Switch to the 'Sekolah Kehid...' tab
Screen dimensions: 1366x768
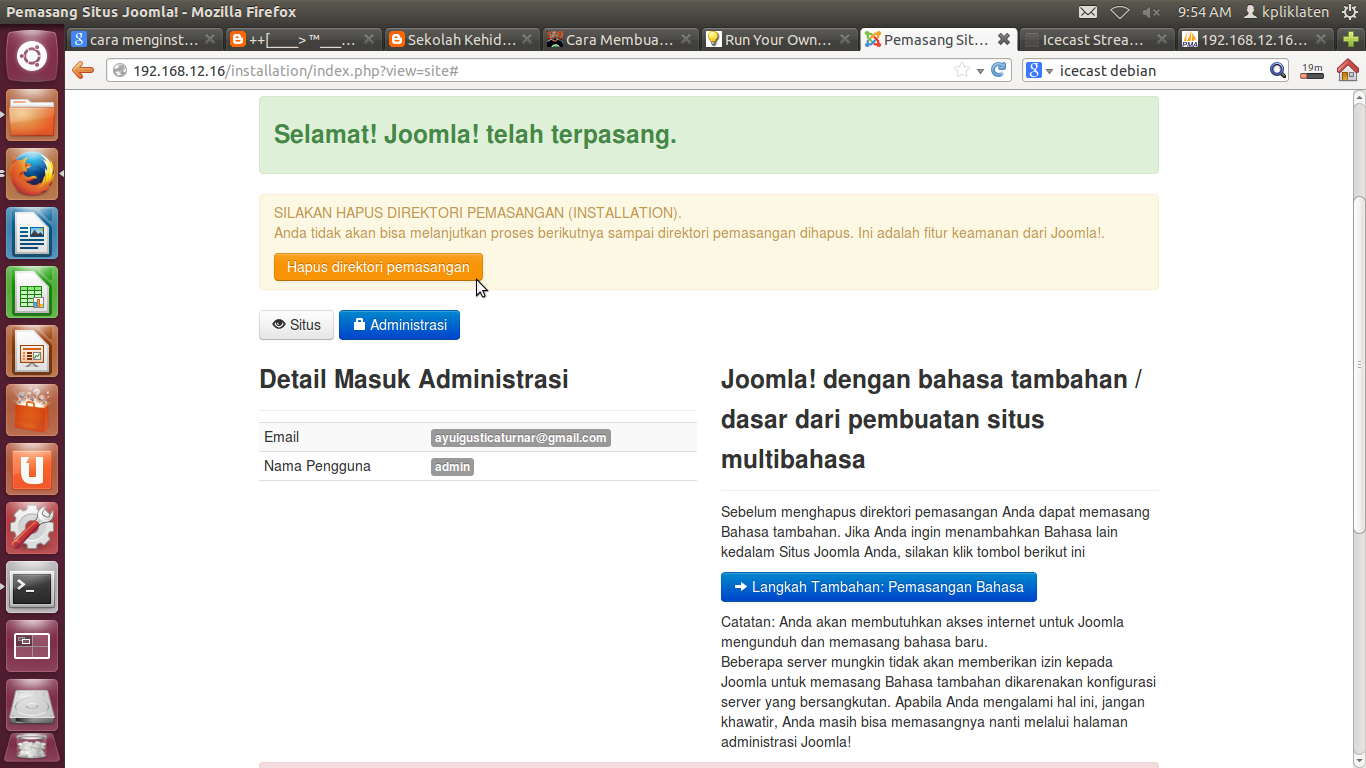[x=462, y=40]
